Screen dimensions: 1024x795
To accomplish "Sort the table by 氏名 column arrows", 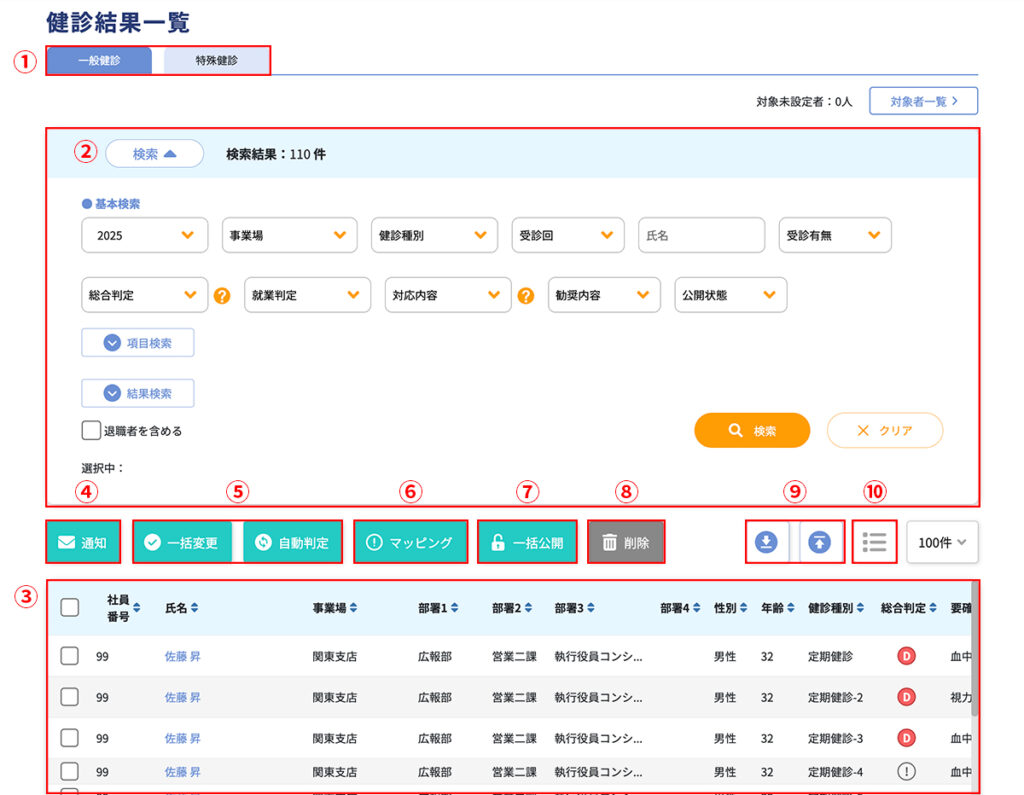I will tap(195, 608).
